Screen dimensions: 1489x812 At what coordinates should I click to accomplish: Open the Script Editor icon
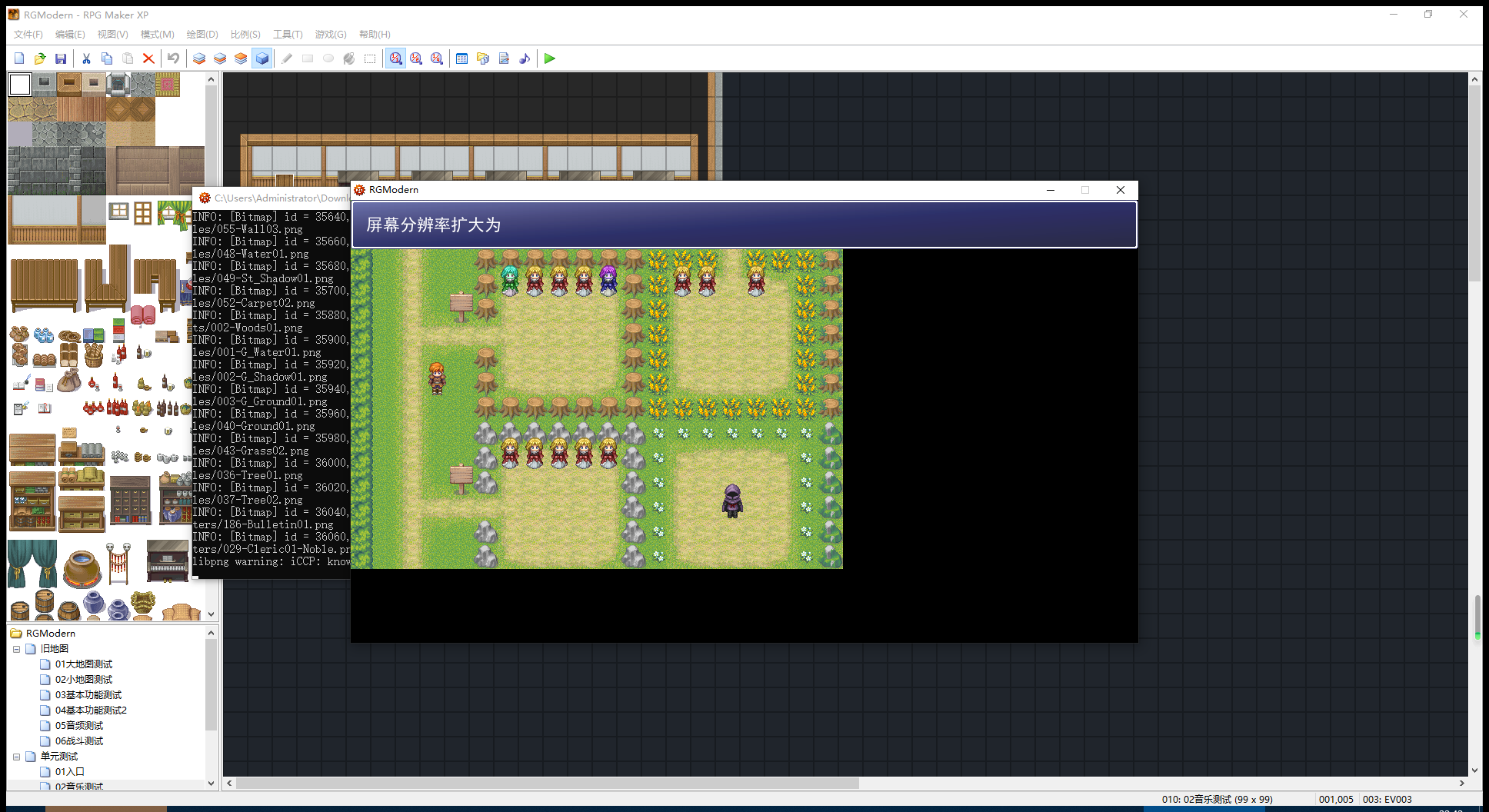(x=504, y=58)
